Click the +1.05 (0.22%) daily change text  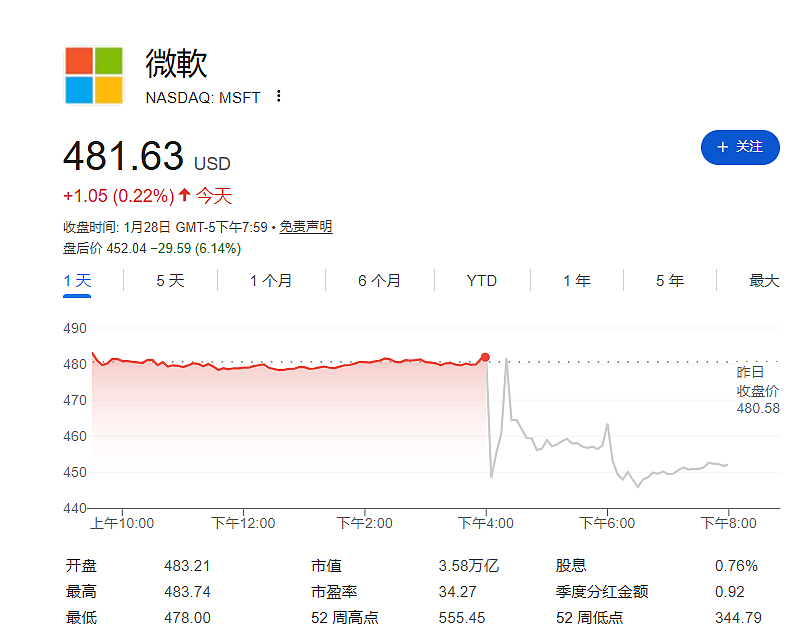[x=118, y=196]
